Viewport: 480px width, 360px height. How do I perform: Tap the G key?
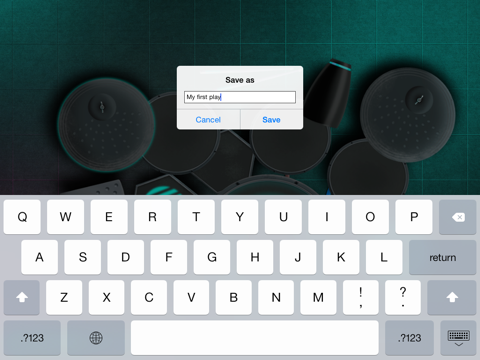click(212, 257)
